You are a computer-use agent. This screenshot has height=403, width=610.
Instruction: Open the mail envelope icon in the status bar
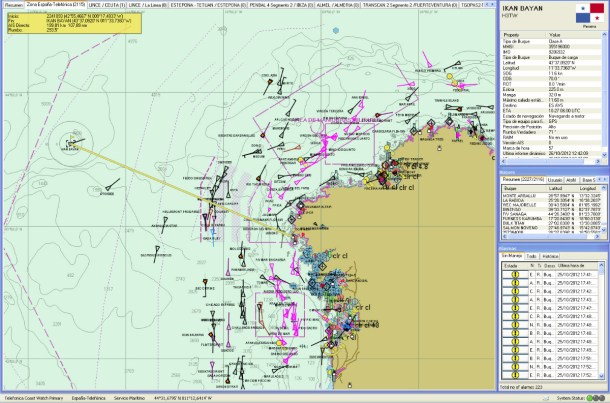click(546, 398)
